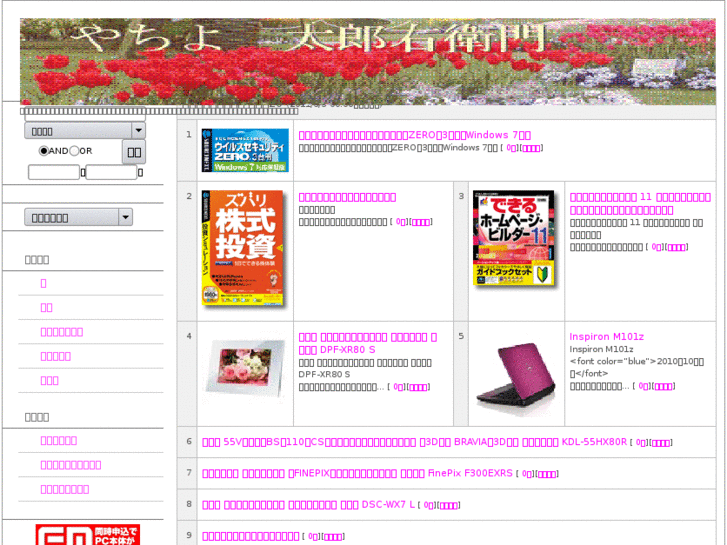Viewport: 727px width, 545px height.
Task: Click the second link in the second sidebar list
Action: pyautogui.click(x=71, y=465)
